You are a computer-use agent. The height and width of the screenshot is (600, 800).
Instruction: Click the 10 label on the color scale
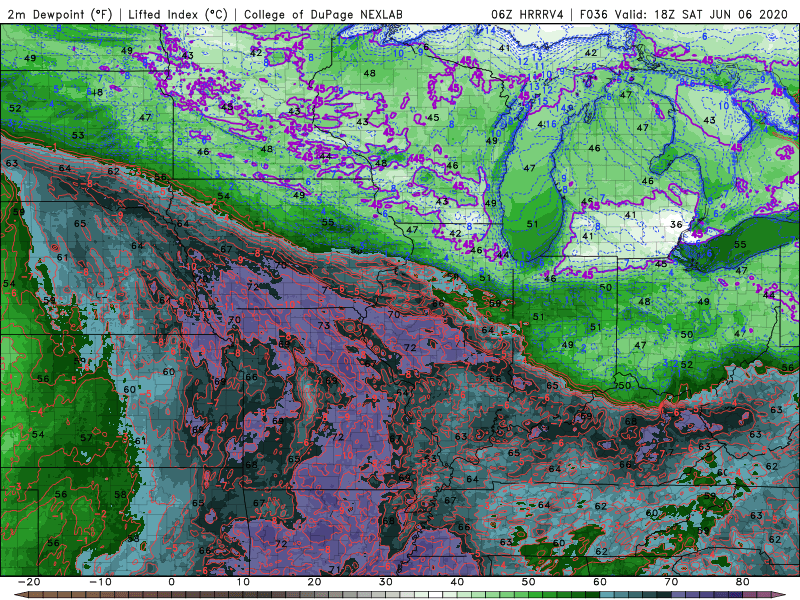[x=243, y=582]
